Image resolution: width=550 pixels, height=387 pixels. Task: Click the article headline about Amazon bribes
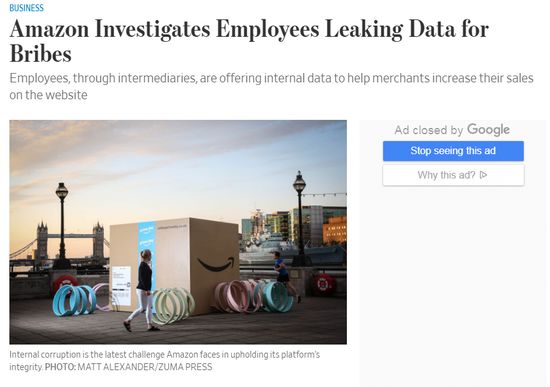coord(249,41)
